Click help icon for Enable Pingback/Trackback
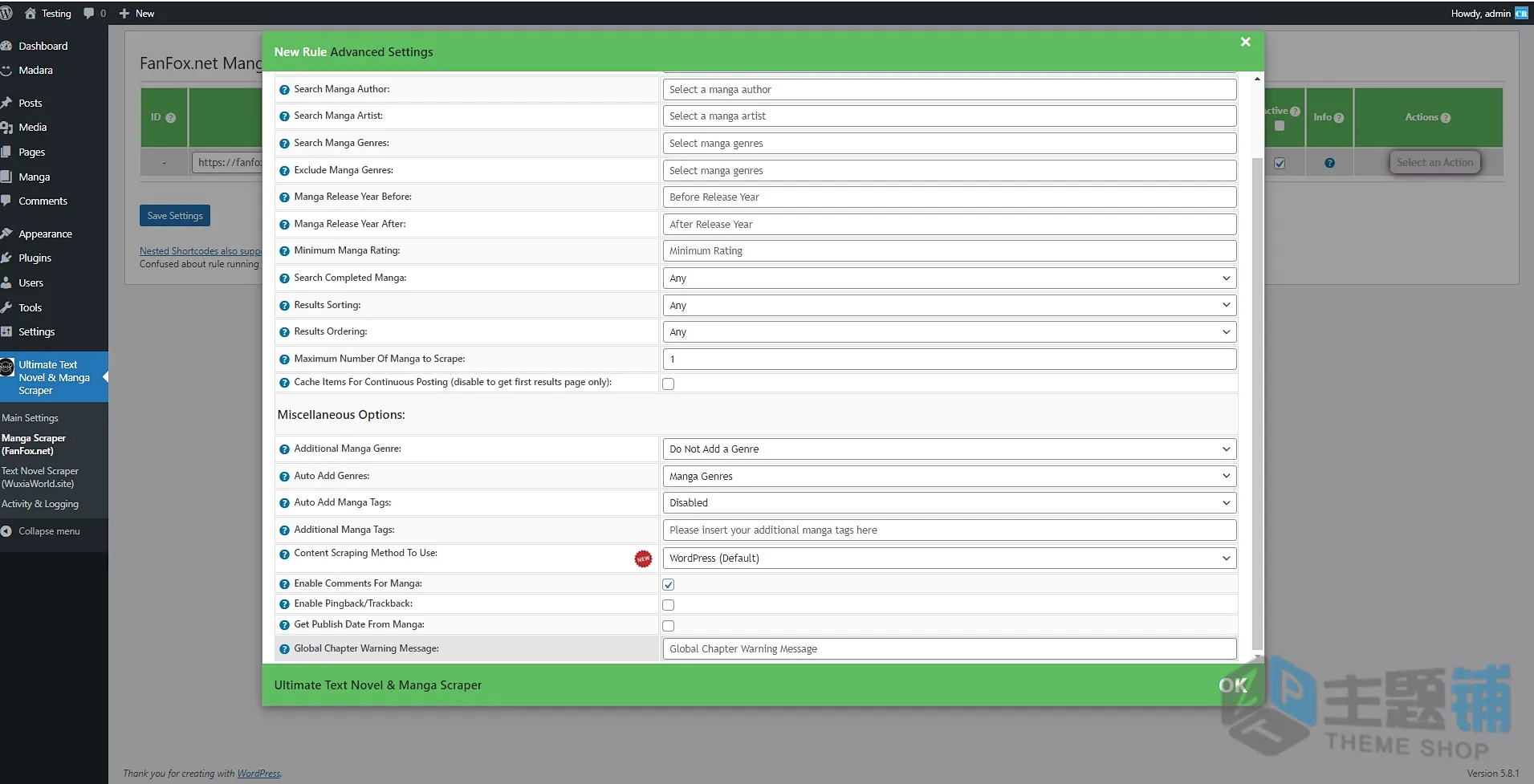This screenshot has width=1534, height=784. tap(284, 604)
